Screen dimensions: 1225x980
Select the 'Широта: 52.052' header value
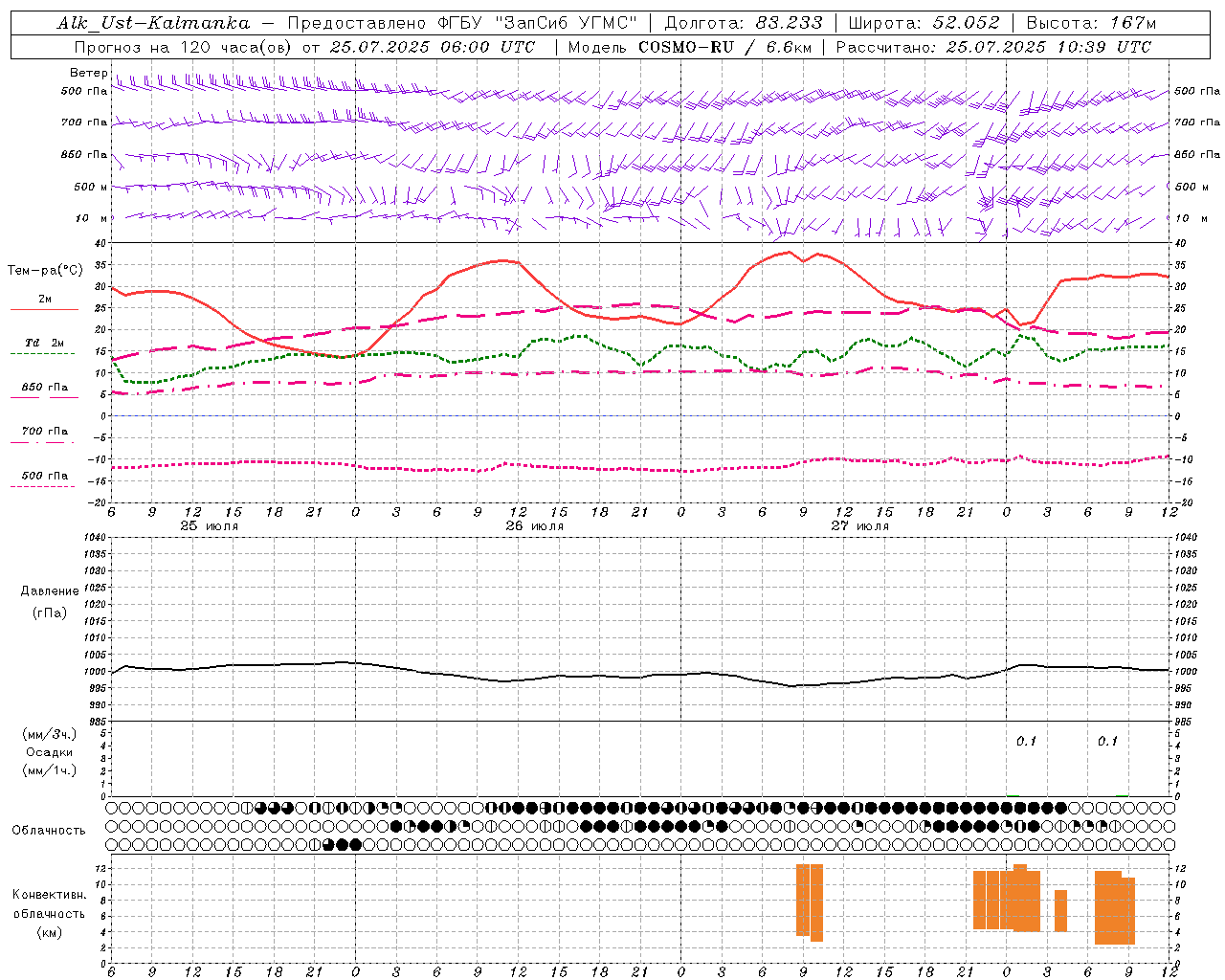click(924, 23)
